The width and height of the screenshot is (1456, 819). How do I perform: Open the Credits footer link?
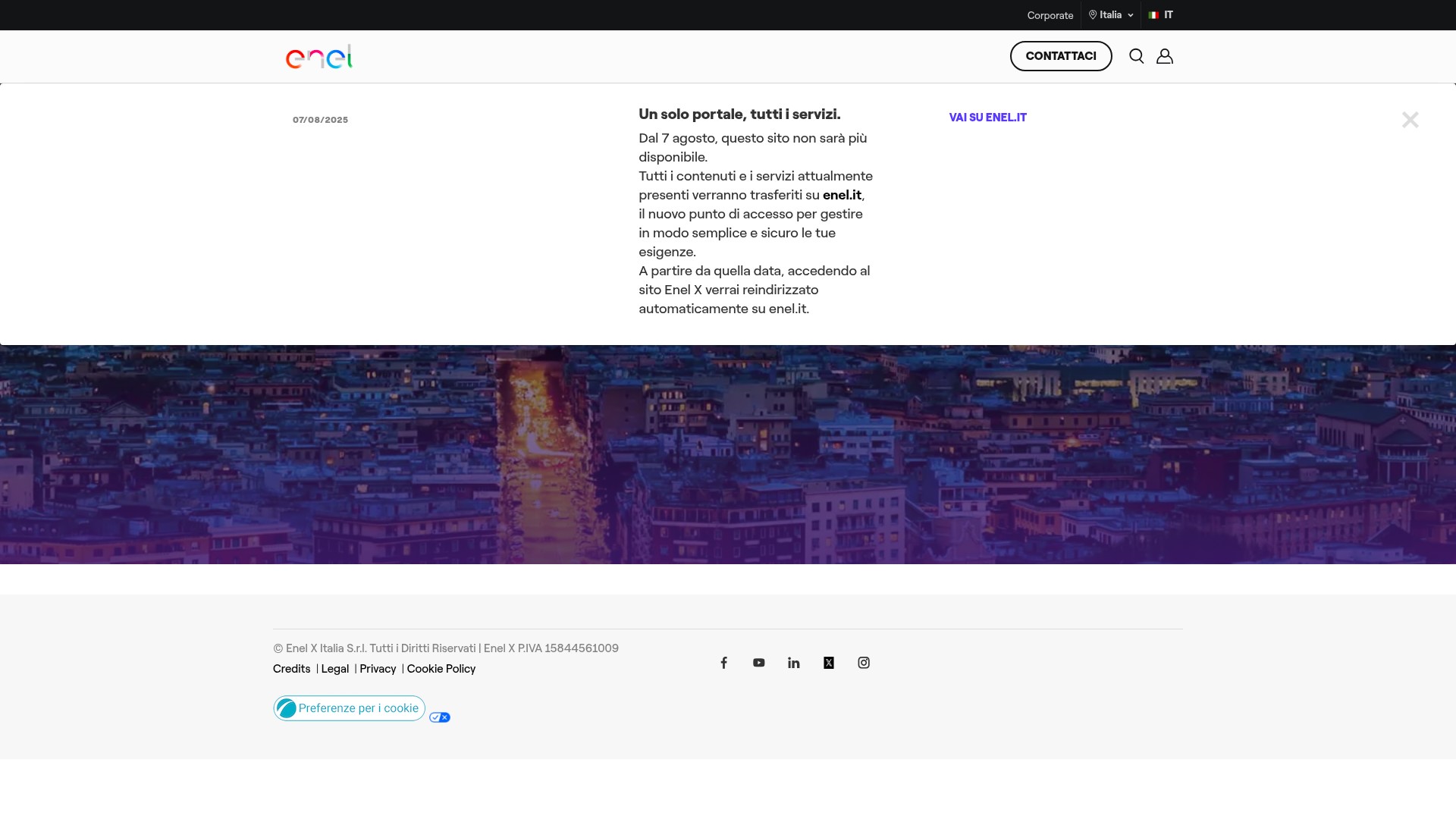[291, 669]
